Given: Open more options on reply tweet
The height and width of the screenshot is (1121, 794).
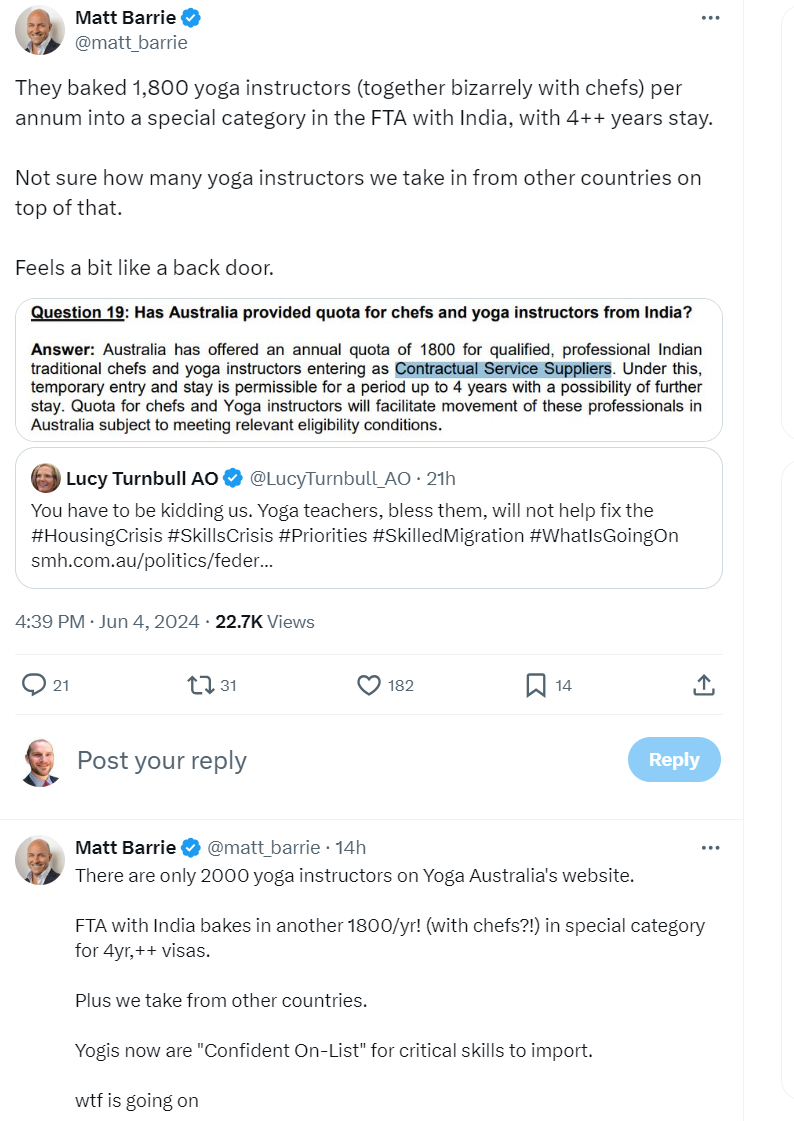Looking at the screenshot, I should pyautogui.click(x=710, y=848).
